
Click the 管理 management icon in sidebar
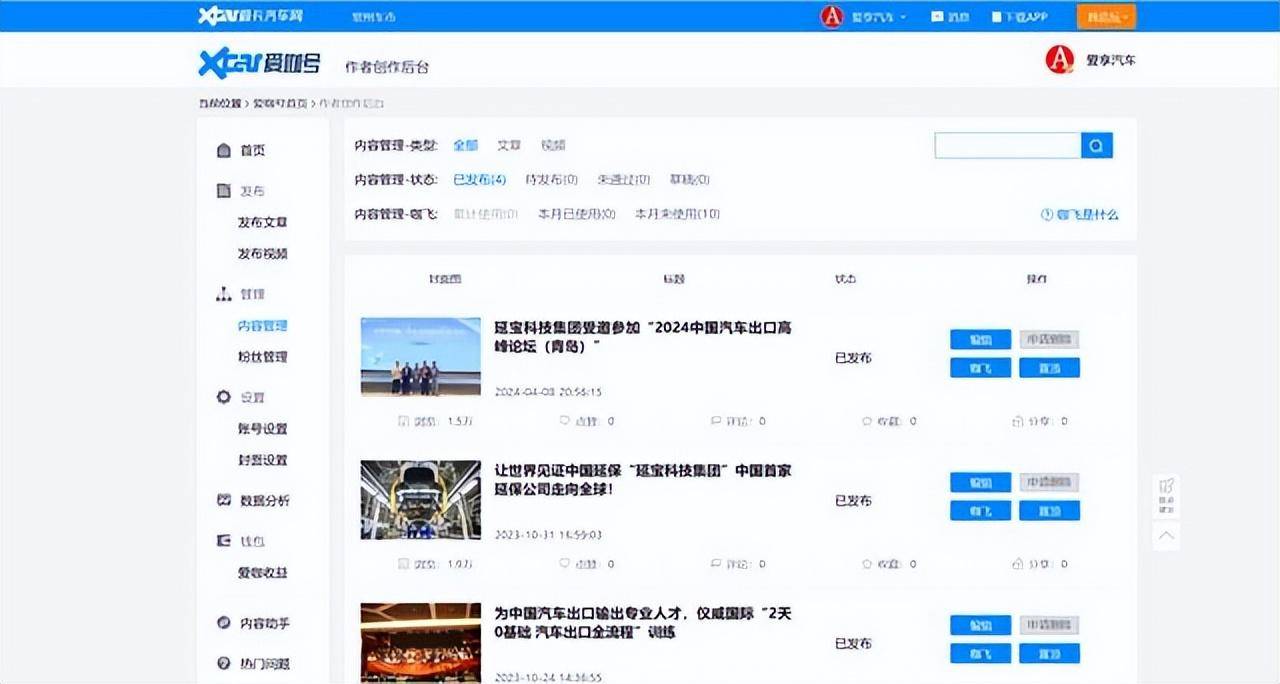pos(224,295)
